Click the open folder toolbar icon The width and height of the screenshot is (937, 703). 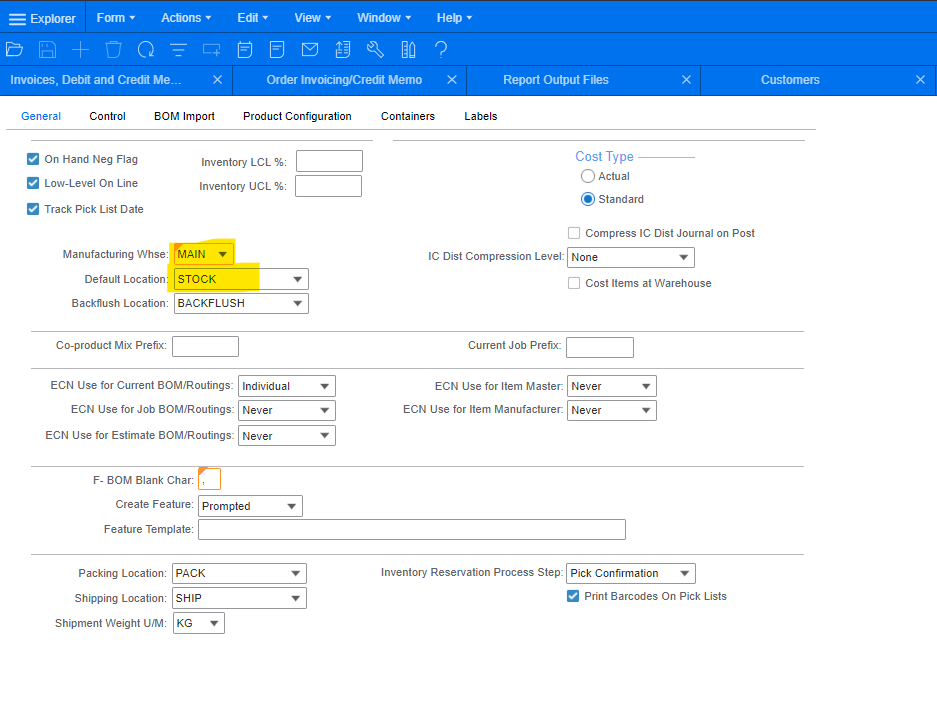click(14, 49)
